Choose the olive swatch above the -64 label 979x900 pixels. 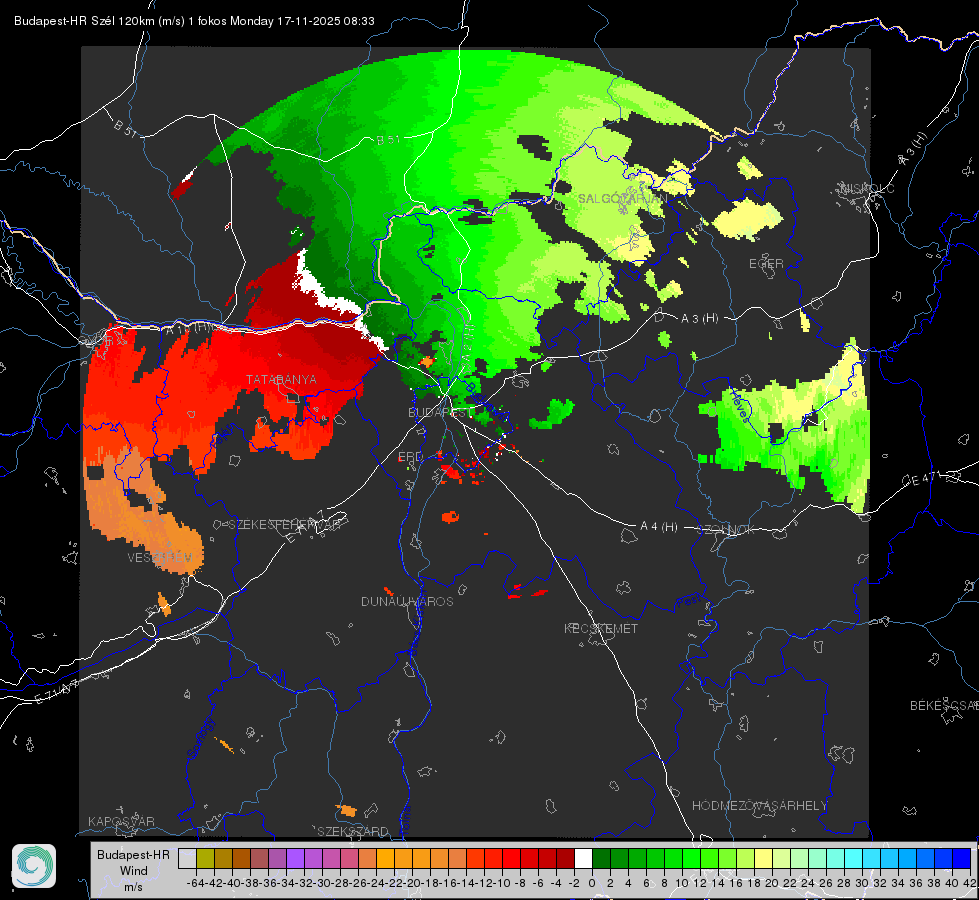point(205,858)
